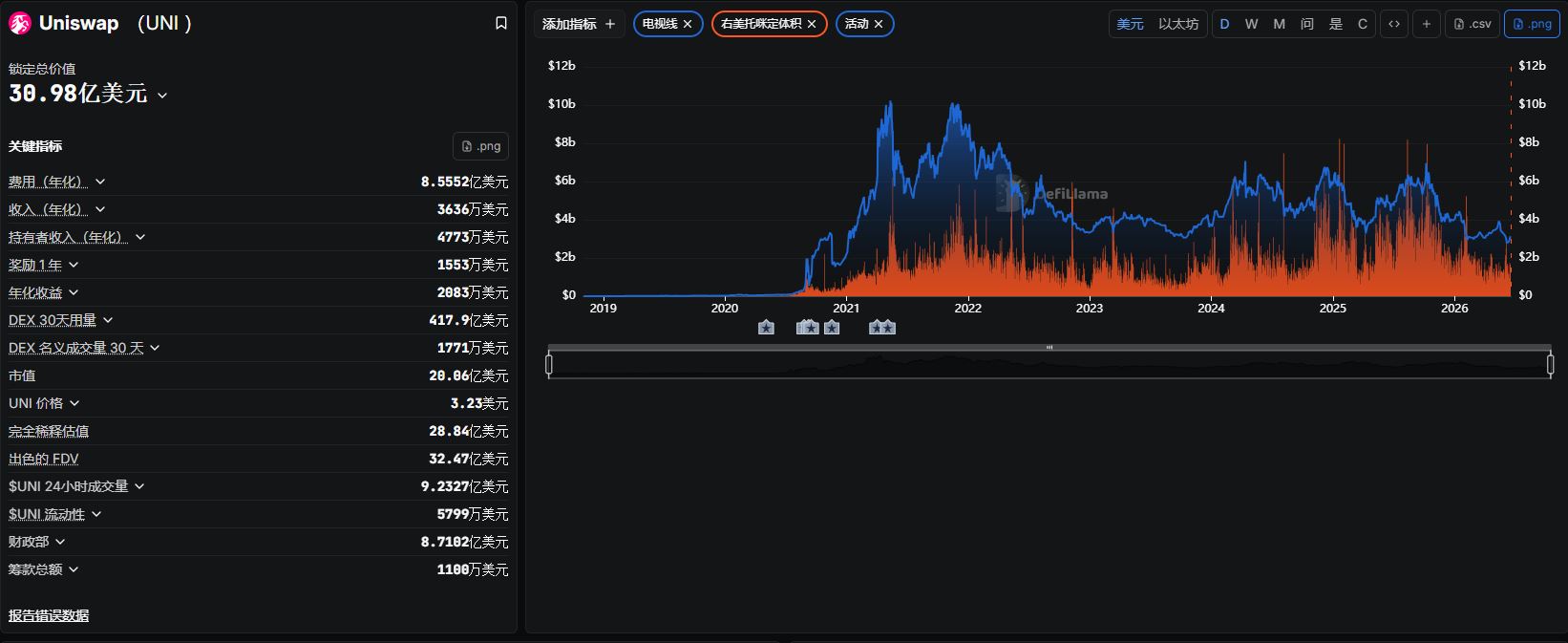1568x643 pixels.
Task: Click the 电视线 series chip label
Action: 660,24
